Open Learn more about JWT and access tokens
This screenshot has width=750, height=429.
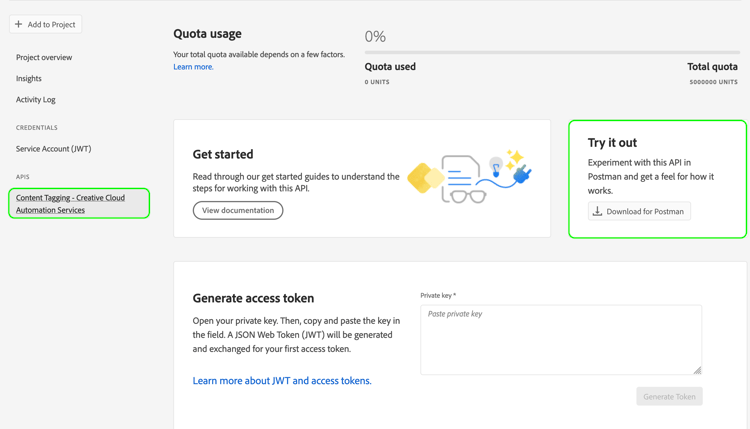282,380
